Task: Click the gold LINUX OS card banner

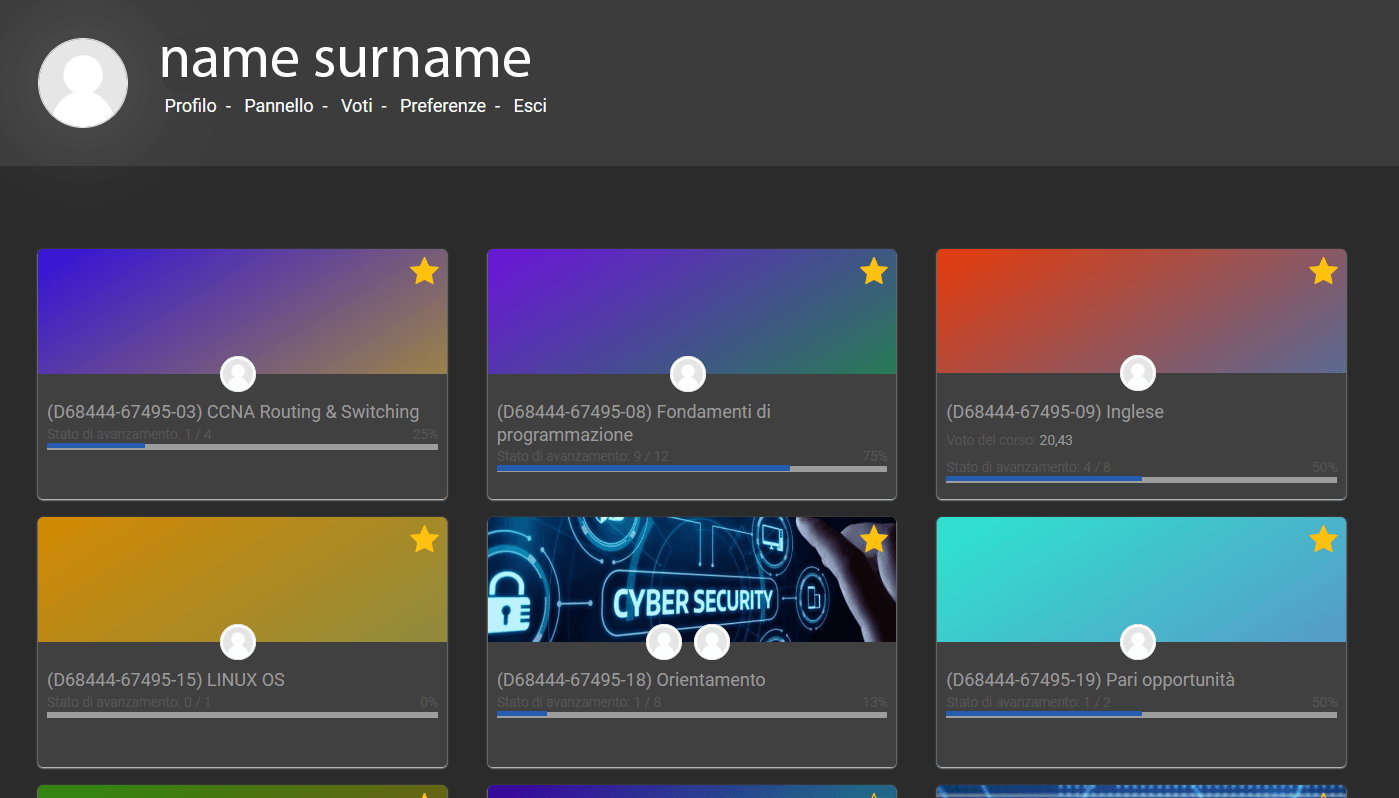Action: 242,579
